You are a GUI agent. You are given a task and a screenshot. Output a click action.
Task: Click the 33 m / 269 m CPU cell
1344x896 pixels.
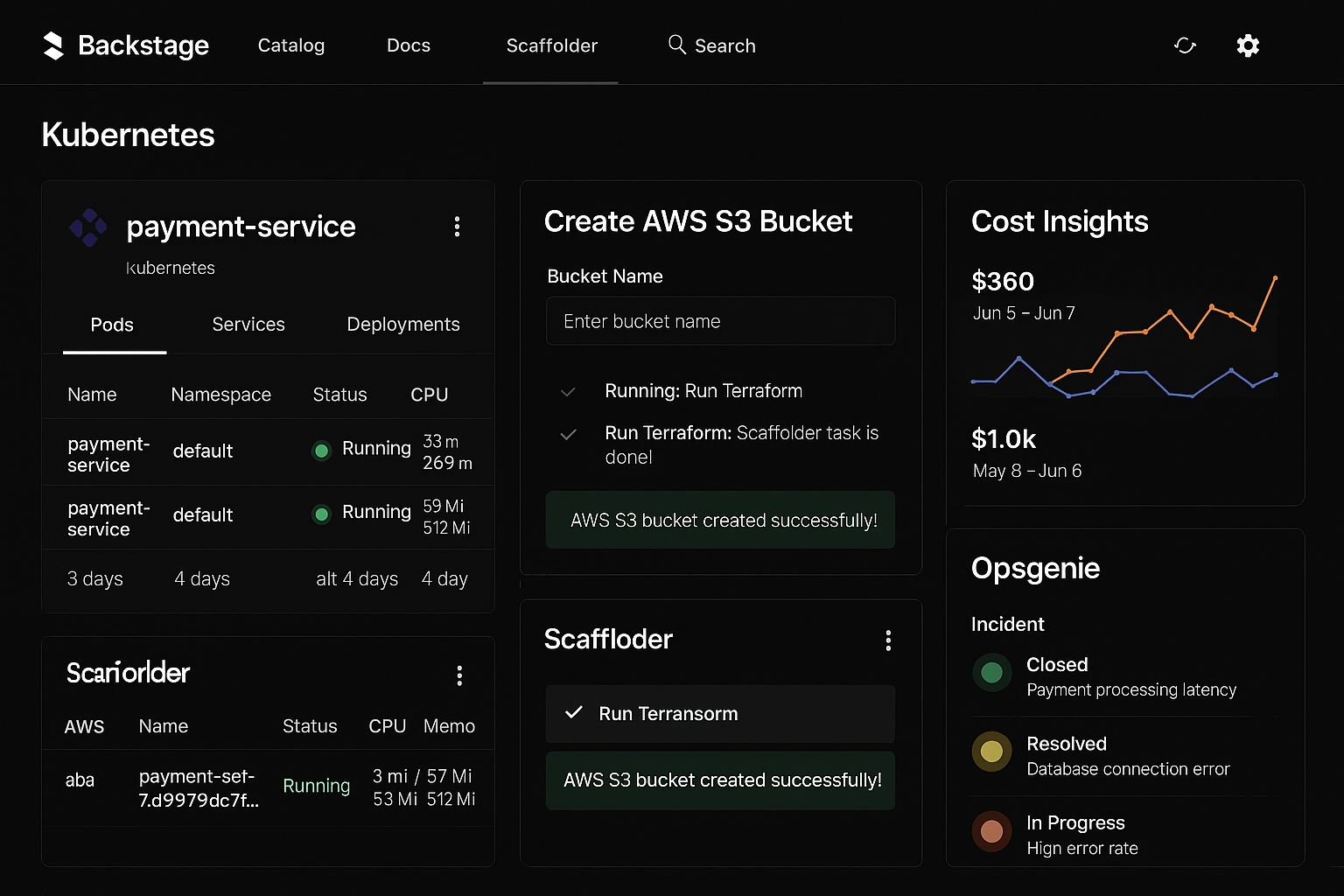pyautogui.click(x=447, y=452)
